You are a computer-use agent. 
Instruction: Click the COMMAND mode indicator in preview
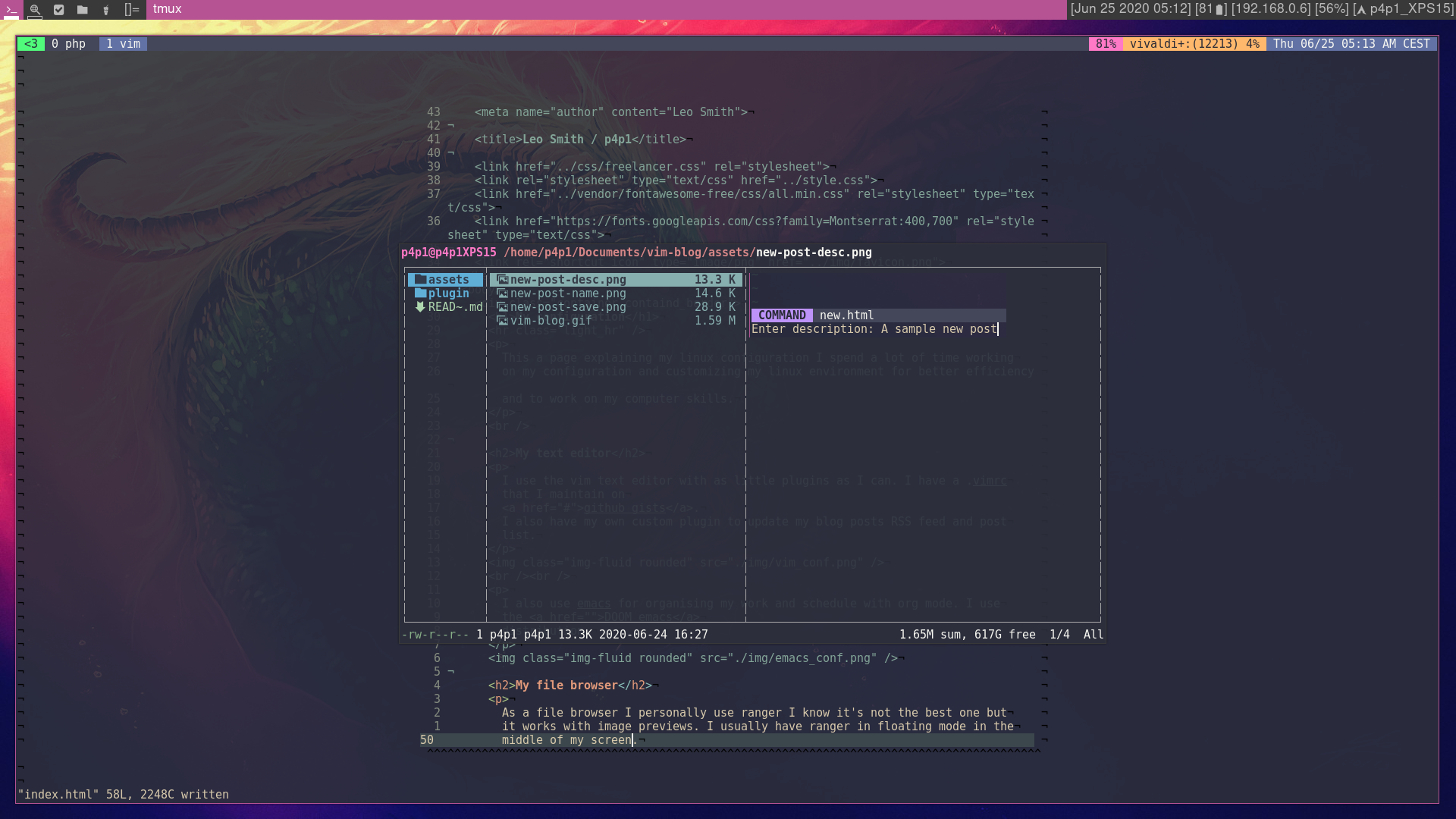pos(781,315)
